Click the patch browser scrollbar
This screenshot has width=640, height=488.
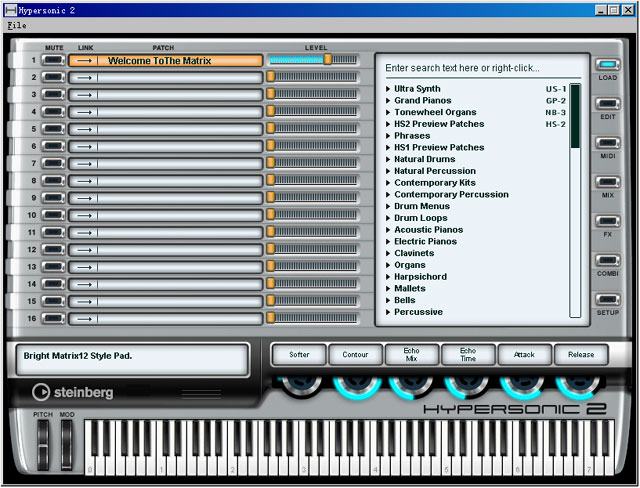pos(575,200)
